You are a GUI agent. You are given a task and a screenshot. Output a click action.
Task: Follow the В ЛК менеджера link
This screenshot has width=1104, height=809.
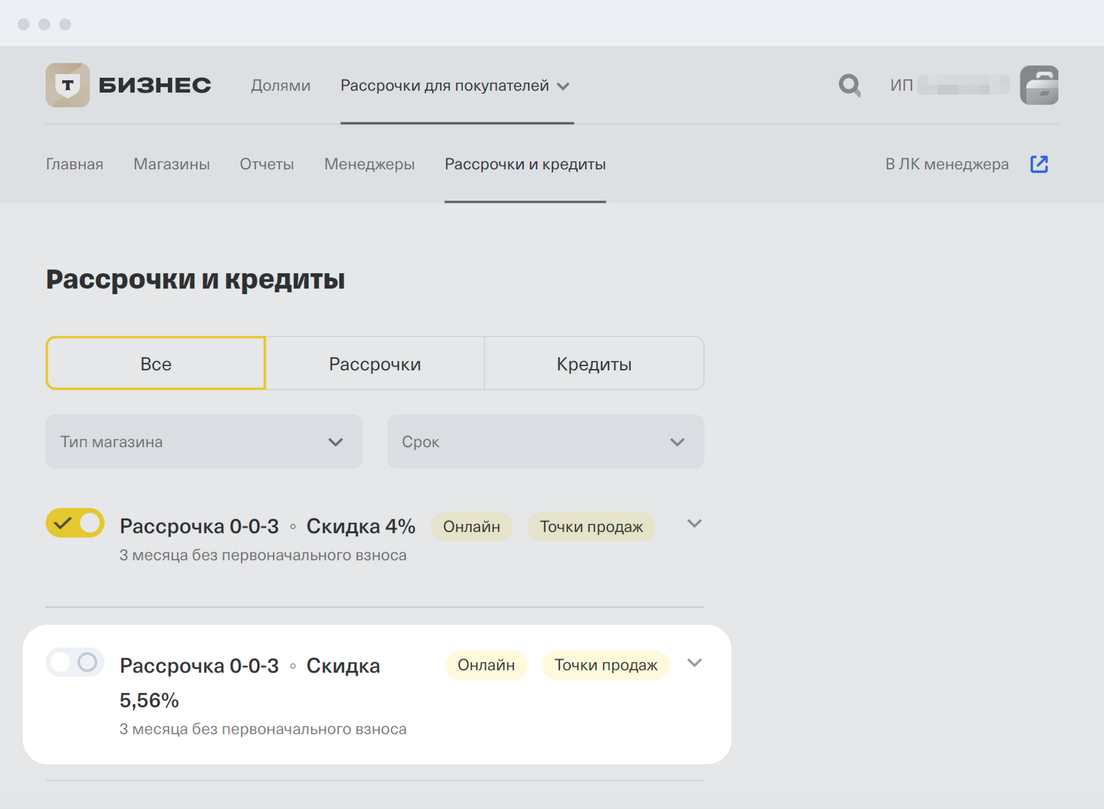click(947, 164)
